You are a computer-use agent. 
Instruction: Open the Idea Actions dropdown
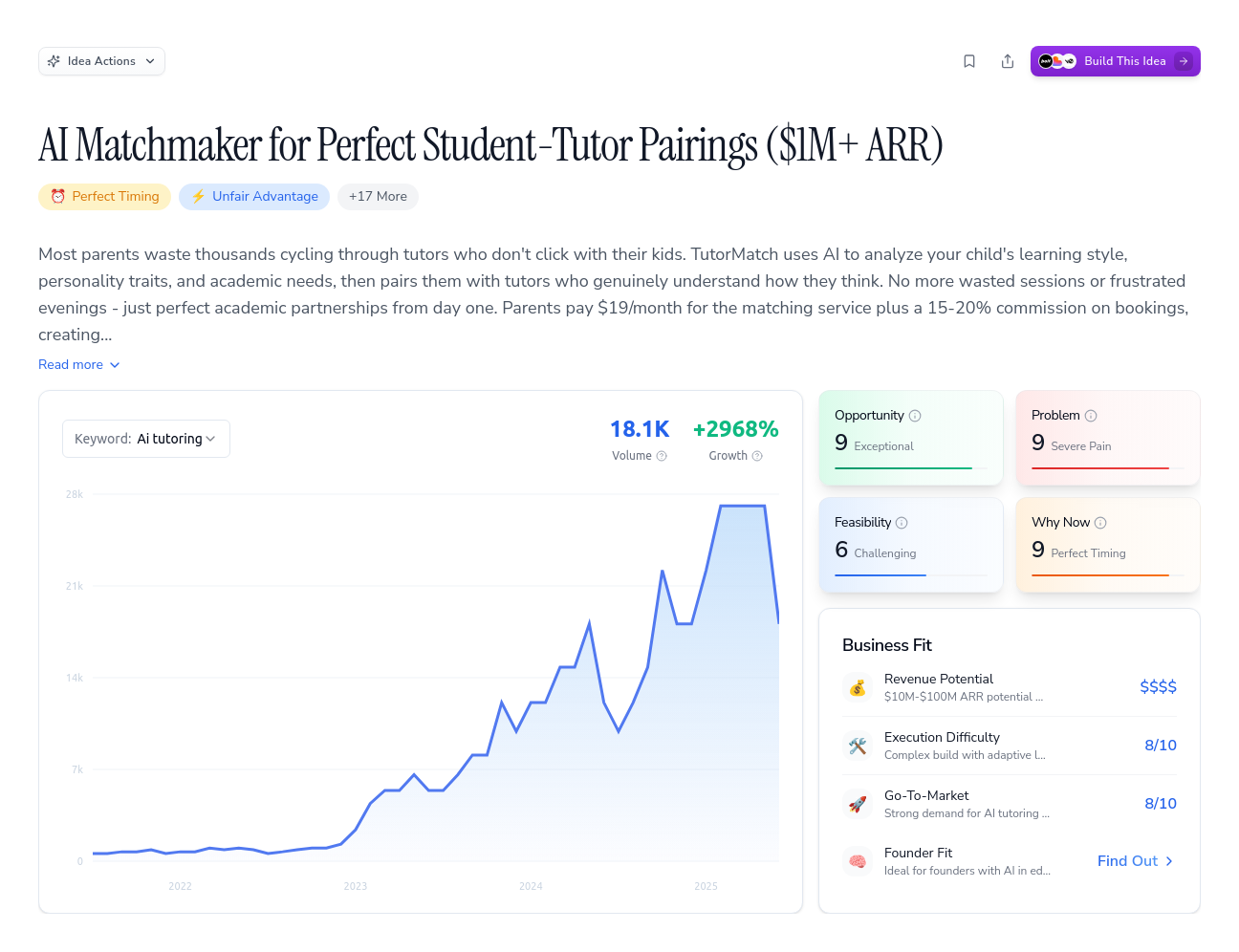[x=101, y=61]
